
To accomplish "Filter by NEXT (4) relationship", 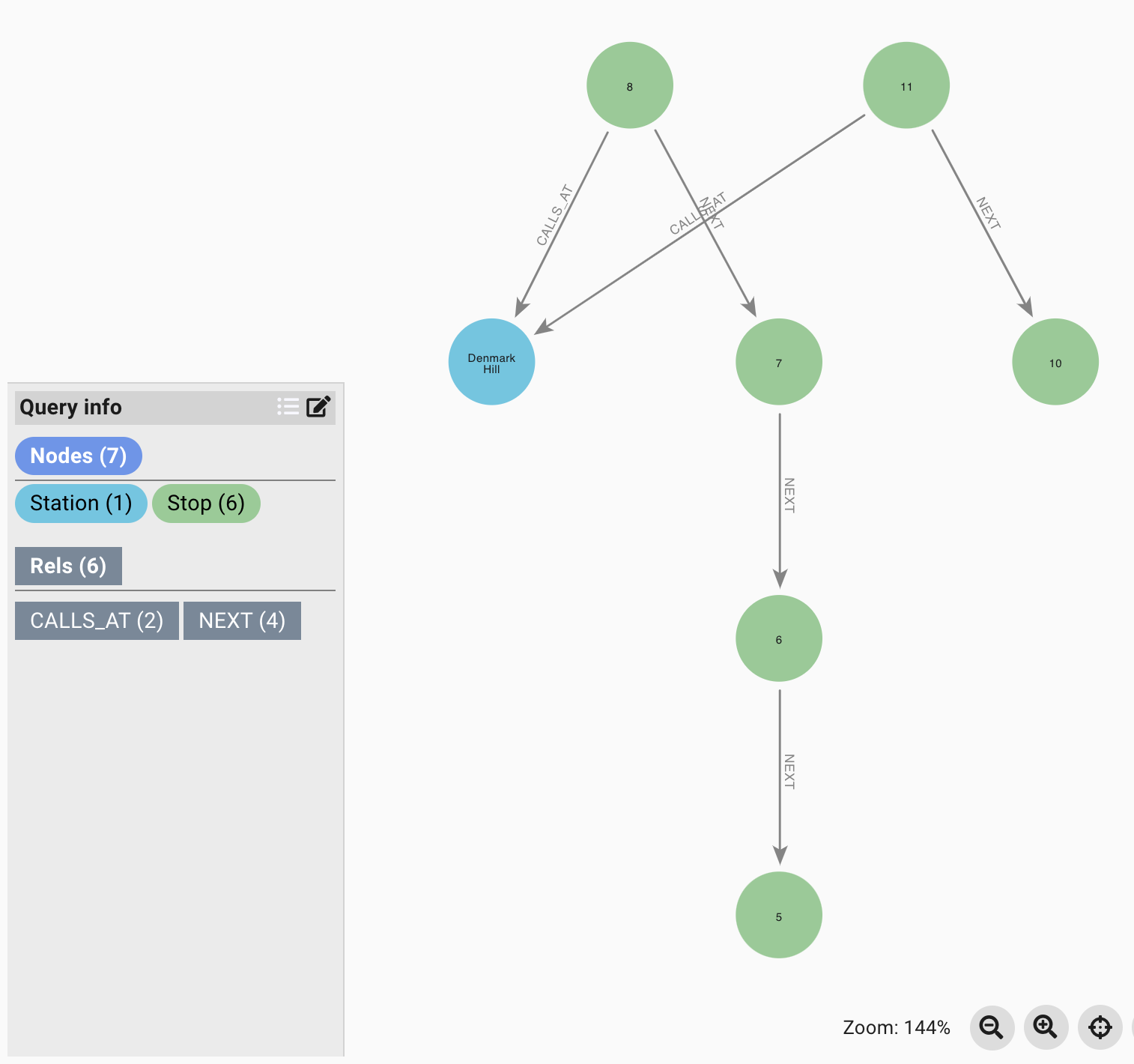I will point(242,620).
